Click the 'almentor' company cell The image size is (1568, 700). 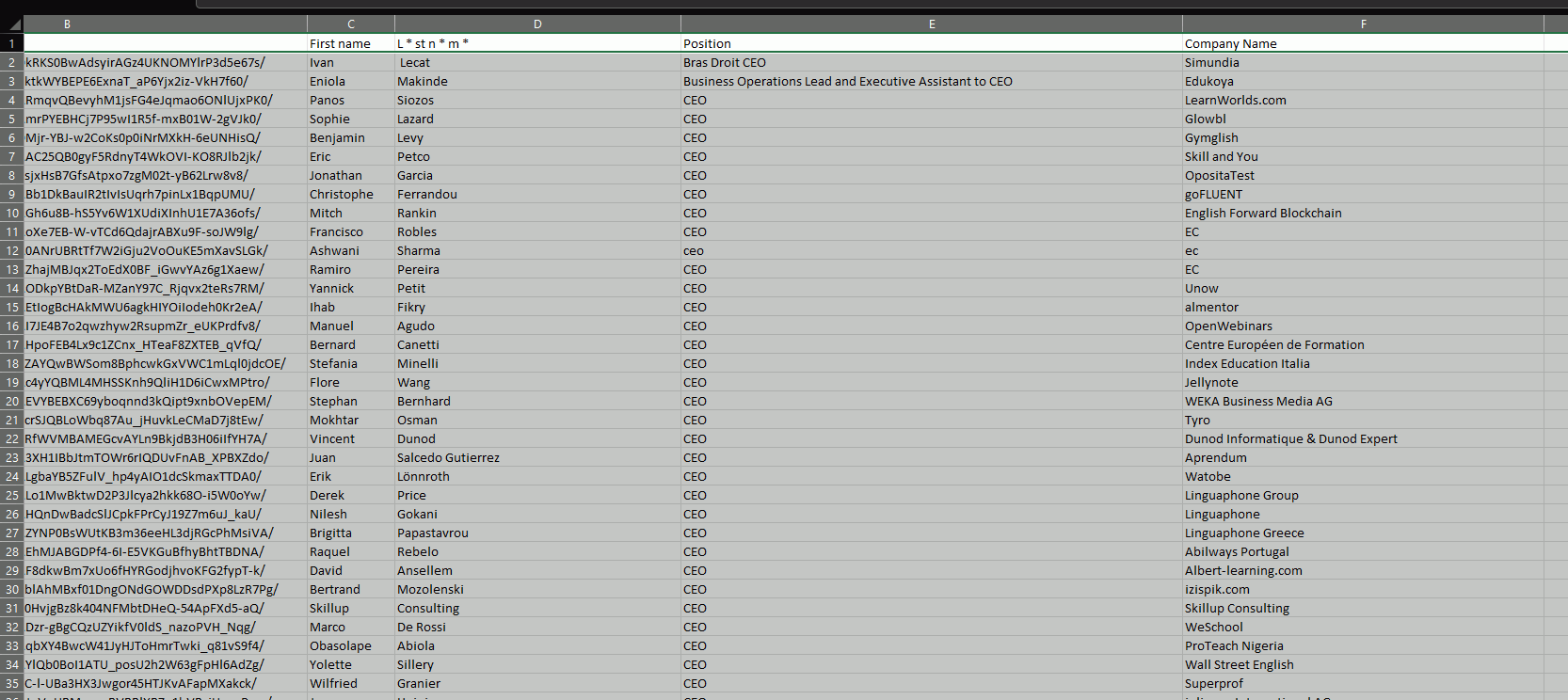1363,307
